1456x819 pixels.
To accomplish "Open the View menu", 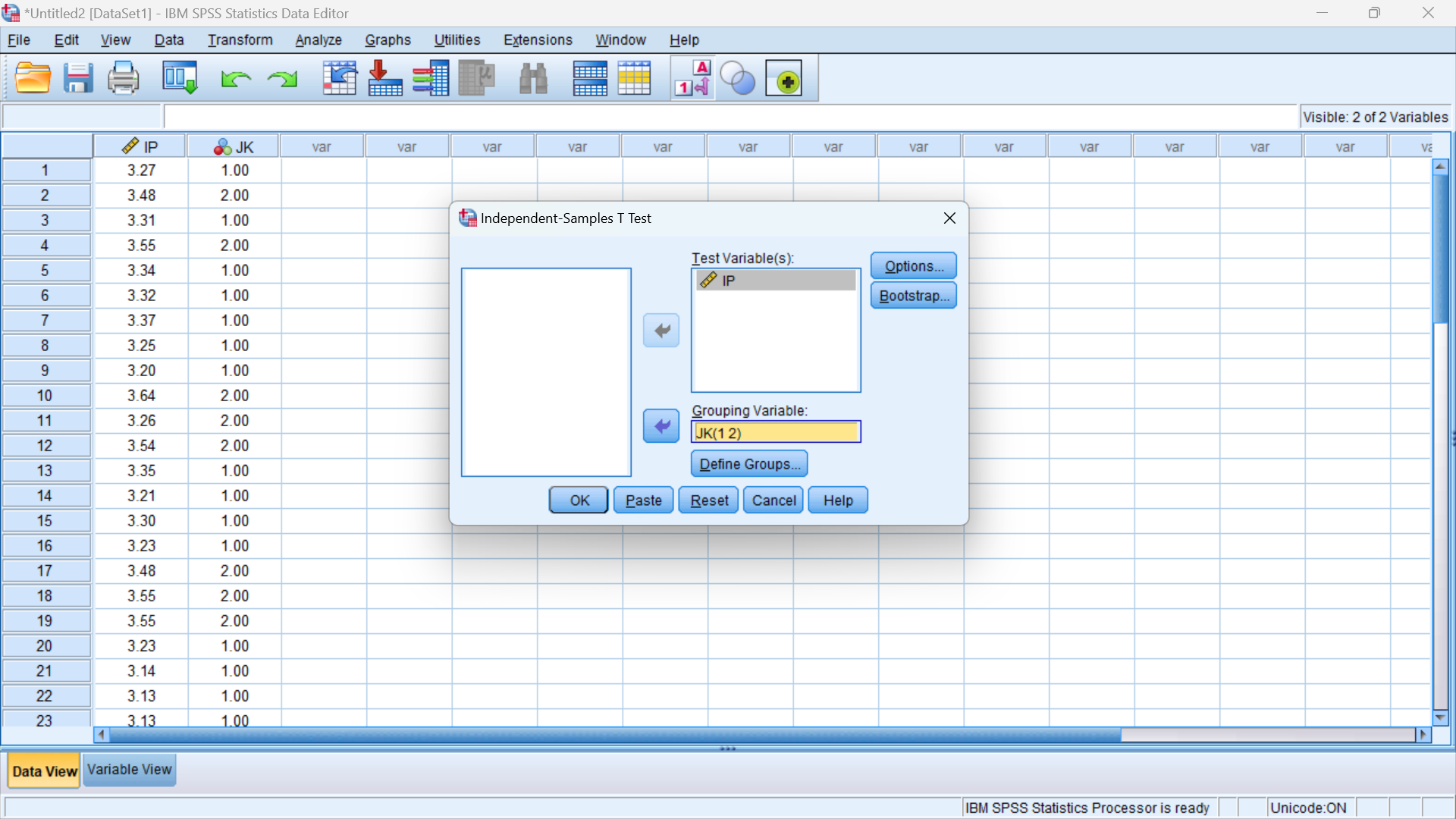I will click(115, 40).
